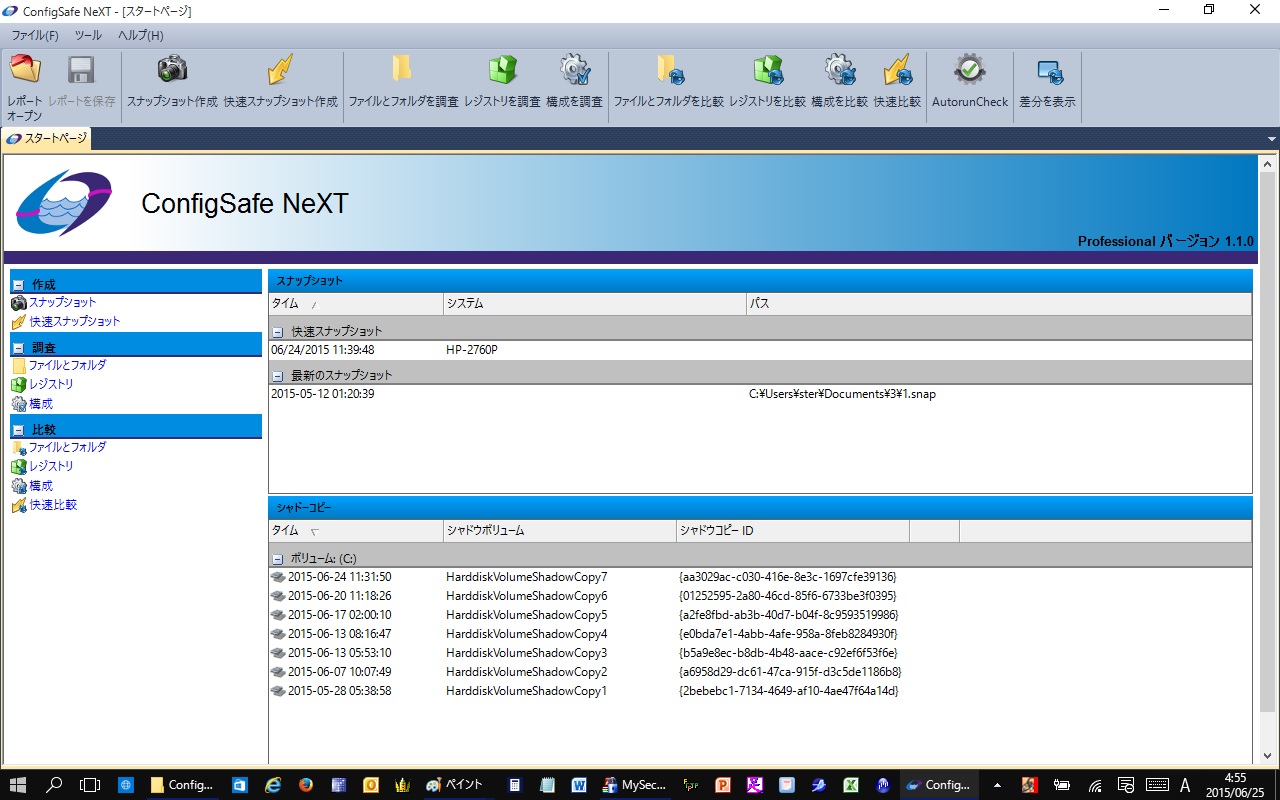Select the スタートページ tab
Viewport: 1280px width, 800px height.
(x=47, y=139)
